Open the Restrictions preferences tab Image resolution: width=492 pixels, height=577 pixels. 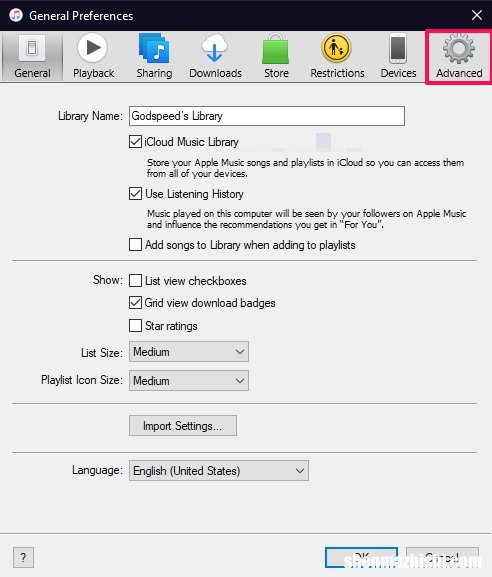[337, 56]
